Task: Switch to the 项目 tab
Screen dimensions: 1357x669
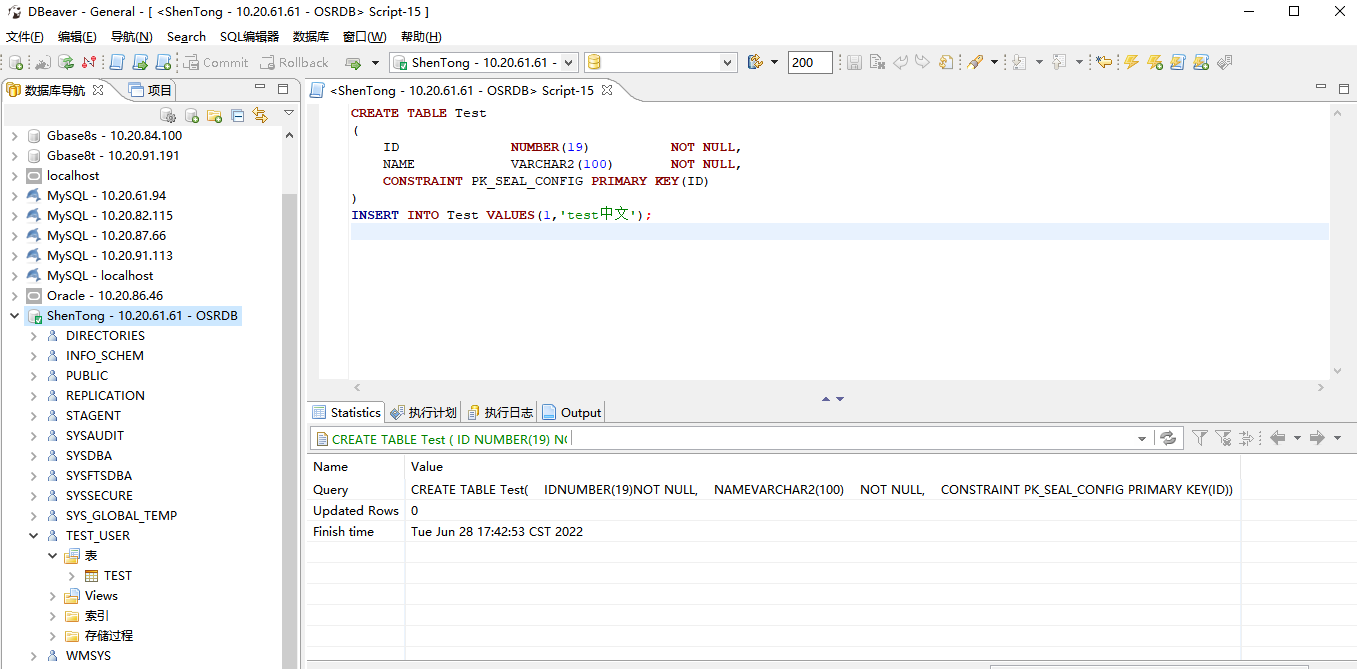Action: click(x=150, y=90)
